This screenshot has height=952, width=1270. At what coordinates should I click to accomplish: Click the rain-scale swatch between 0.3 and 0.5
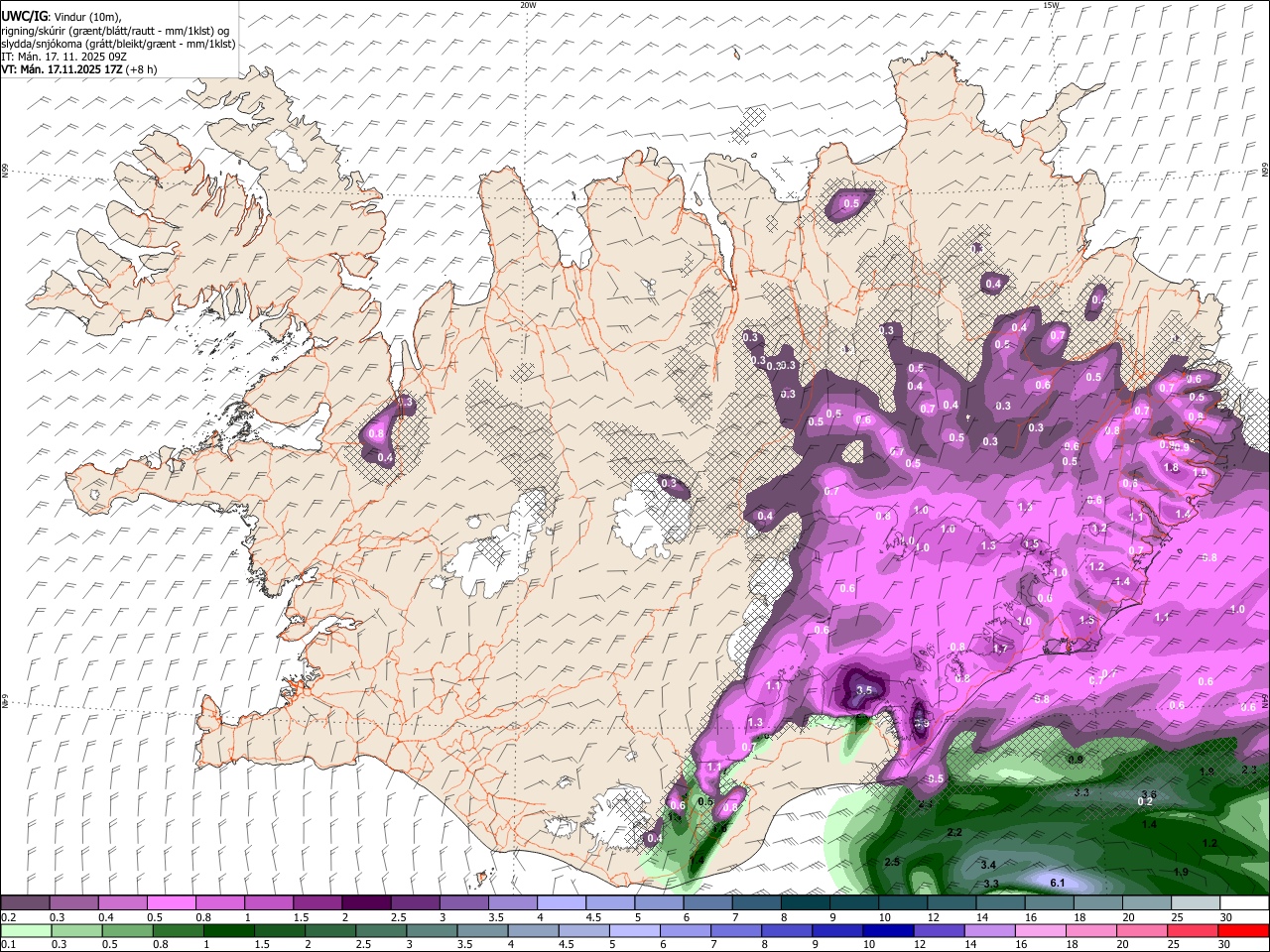click(75, 931)
